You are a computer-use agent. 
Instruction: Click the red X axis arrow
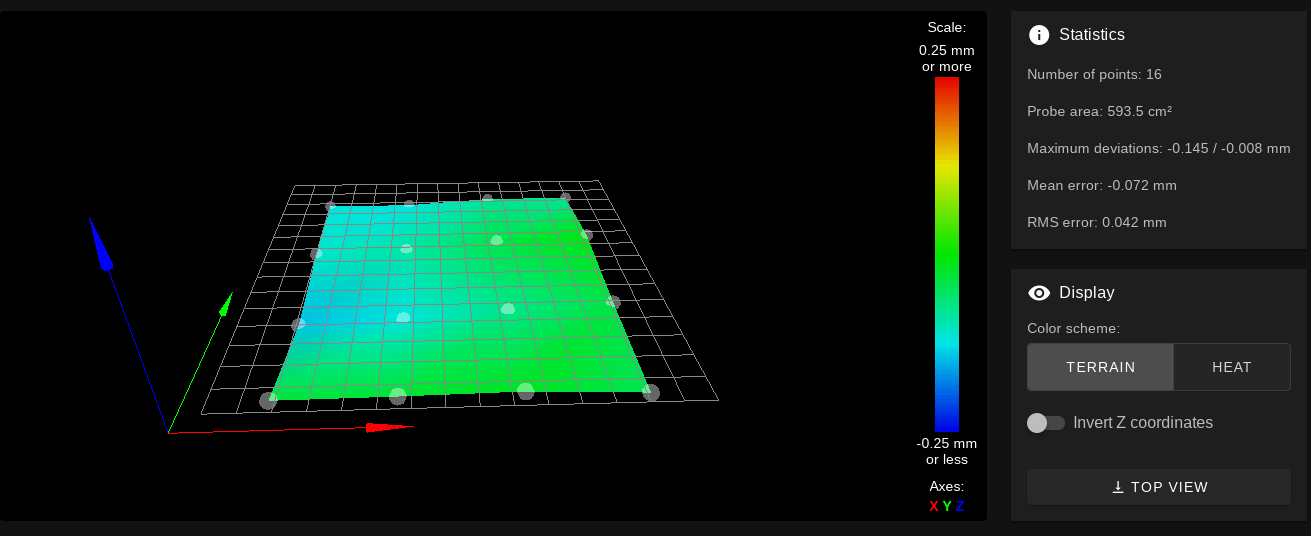click(389, 427)
